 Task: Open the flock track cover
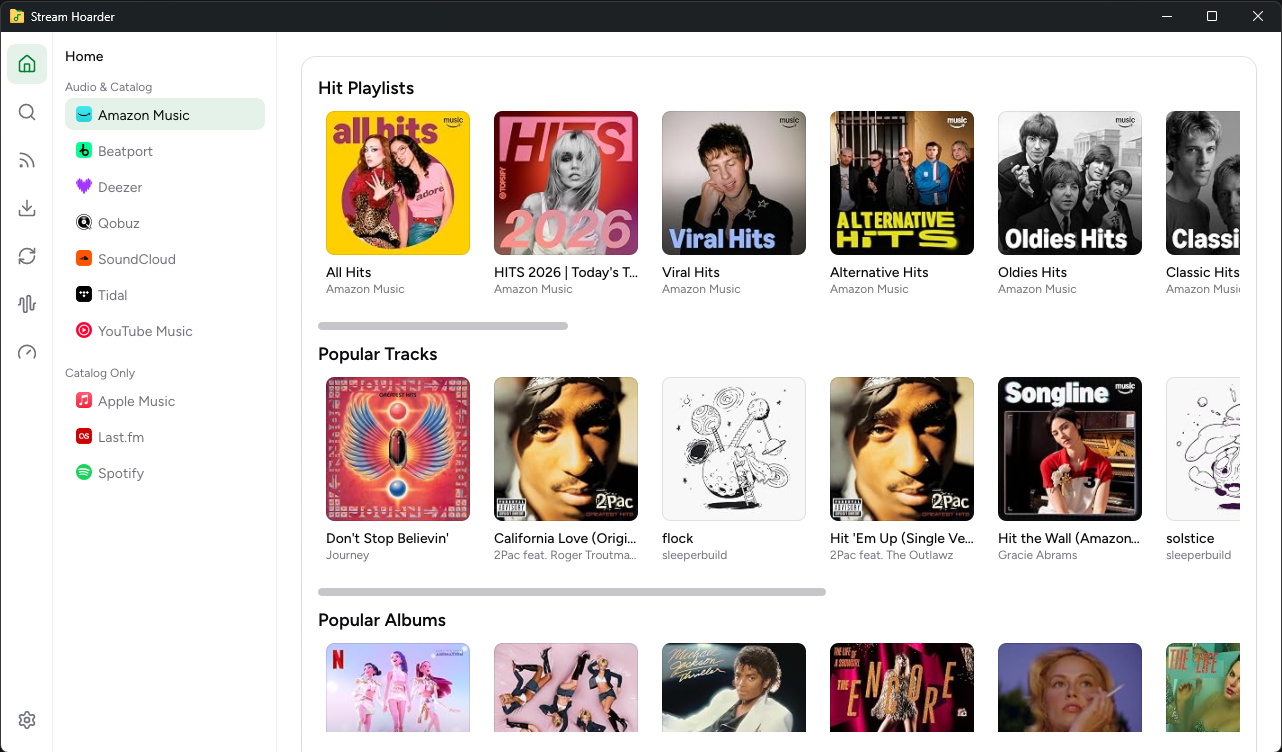(734, 449)
